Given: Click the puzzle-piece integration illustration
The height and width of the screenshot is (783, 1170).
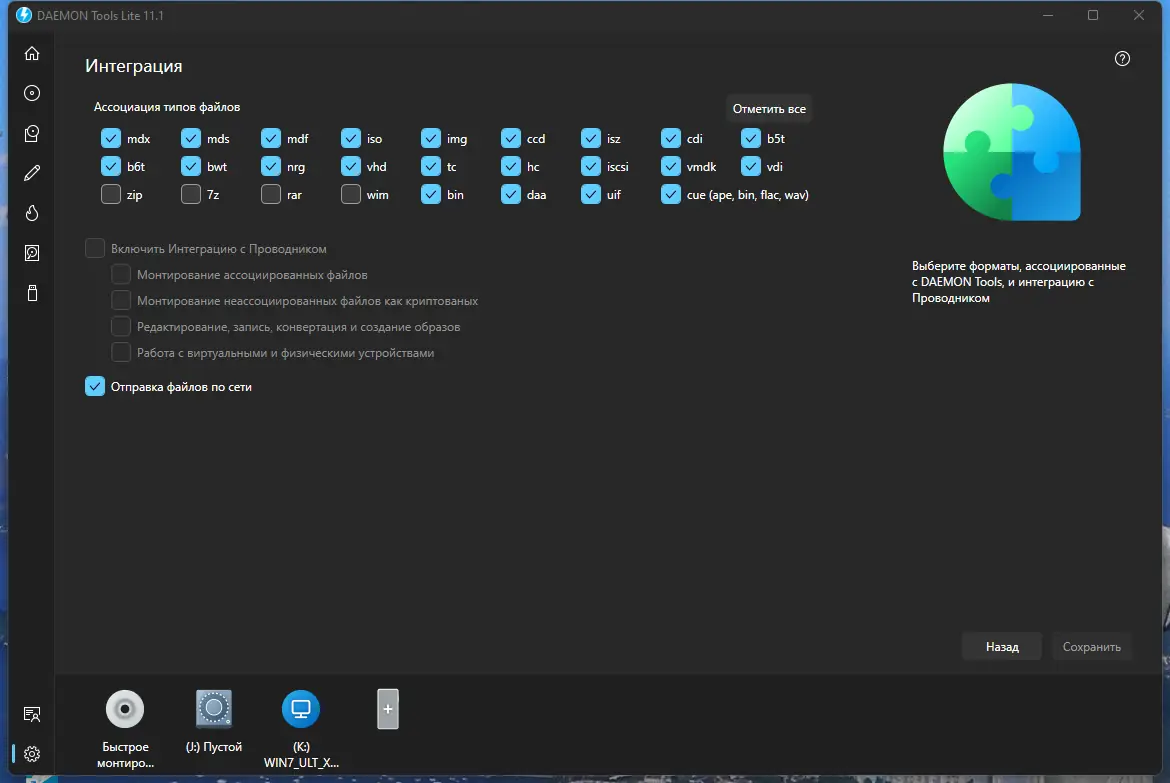Looking at the screenshot, I should 1011,152.
